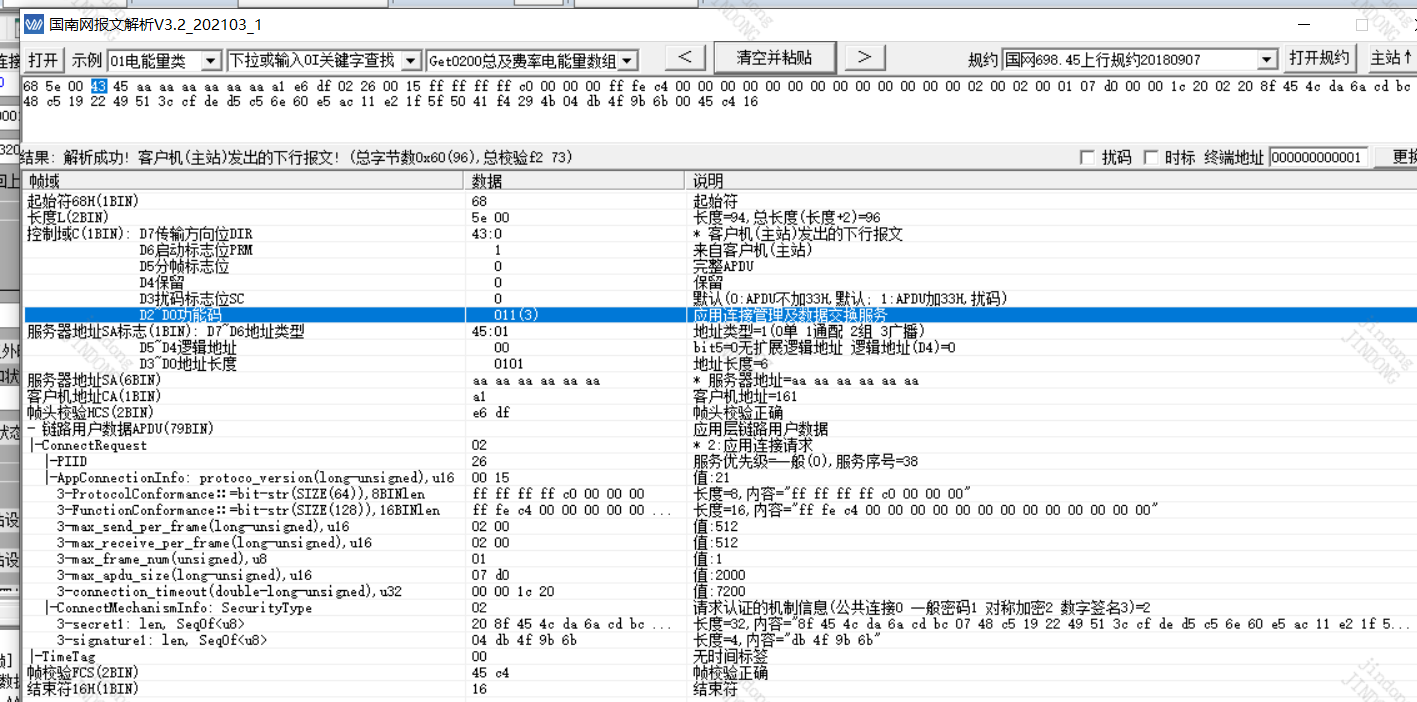Image resolution: width=1417 pixels, height=702 pixels.
Task: Click the 终端地址 input field
Action: pyautogui.click(x=1319, y=158)
